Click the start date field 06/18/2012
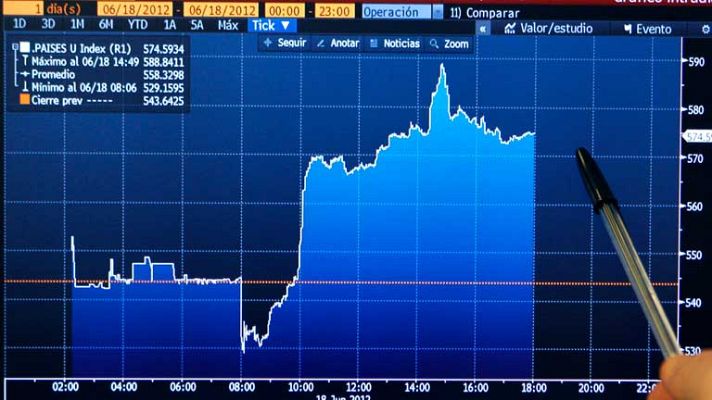Image resolution: width=712 pixels, height=400 pixels. click(x=127, y=11)
